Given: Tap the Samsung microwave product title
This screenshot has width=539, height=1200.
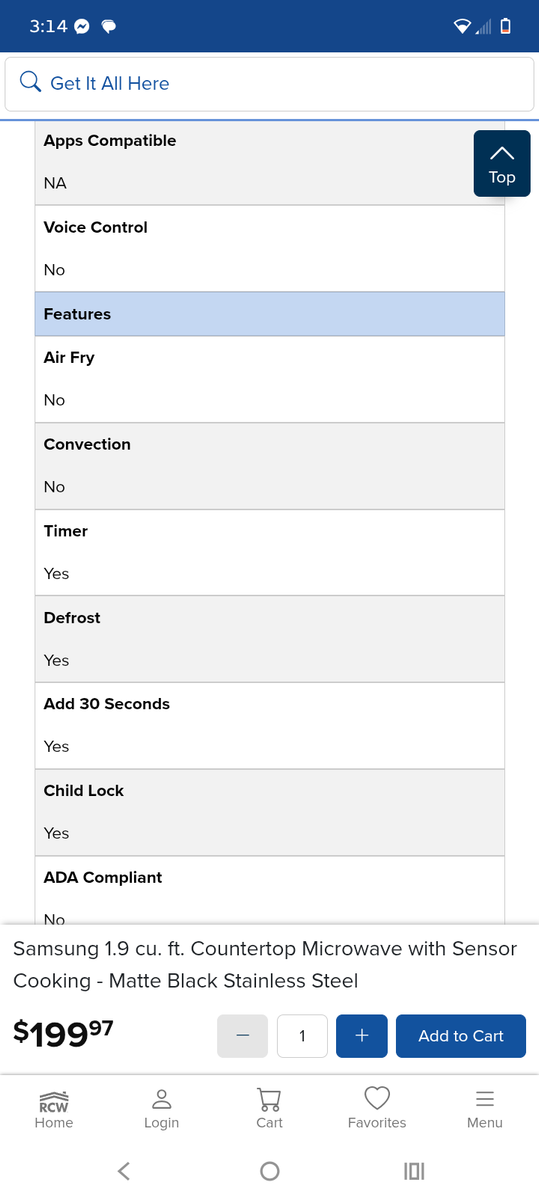Looking at the screenshot, I should 265,965.
